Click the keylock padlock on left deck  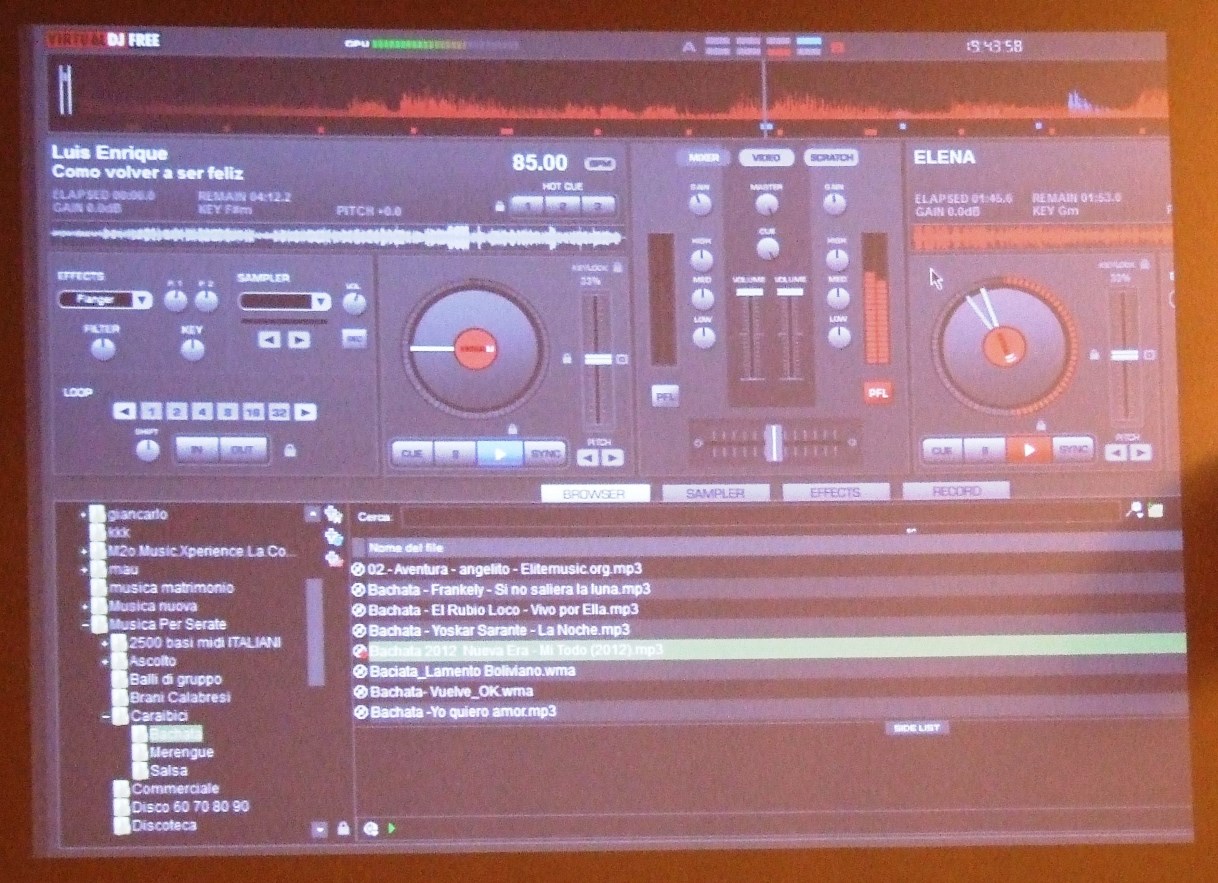(618, 267)
